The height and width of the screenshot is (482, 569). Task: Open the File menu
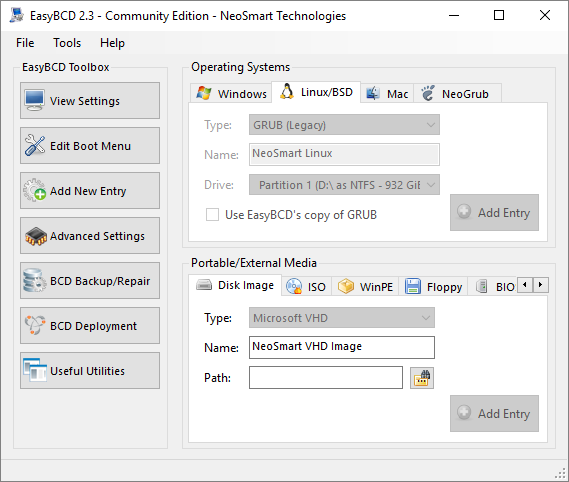point(25,43)
